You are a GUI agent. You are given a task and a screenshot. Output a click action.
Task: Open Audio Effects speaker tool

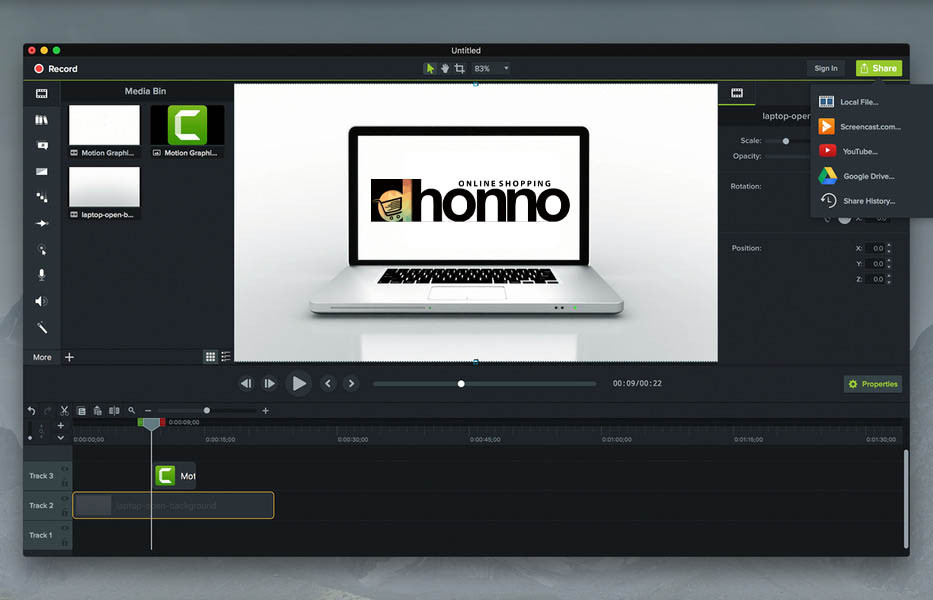[41, 301]
